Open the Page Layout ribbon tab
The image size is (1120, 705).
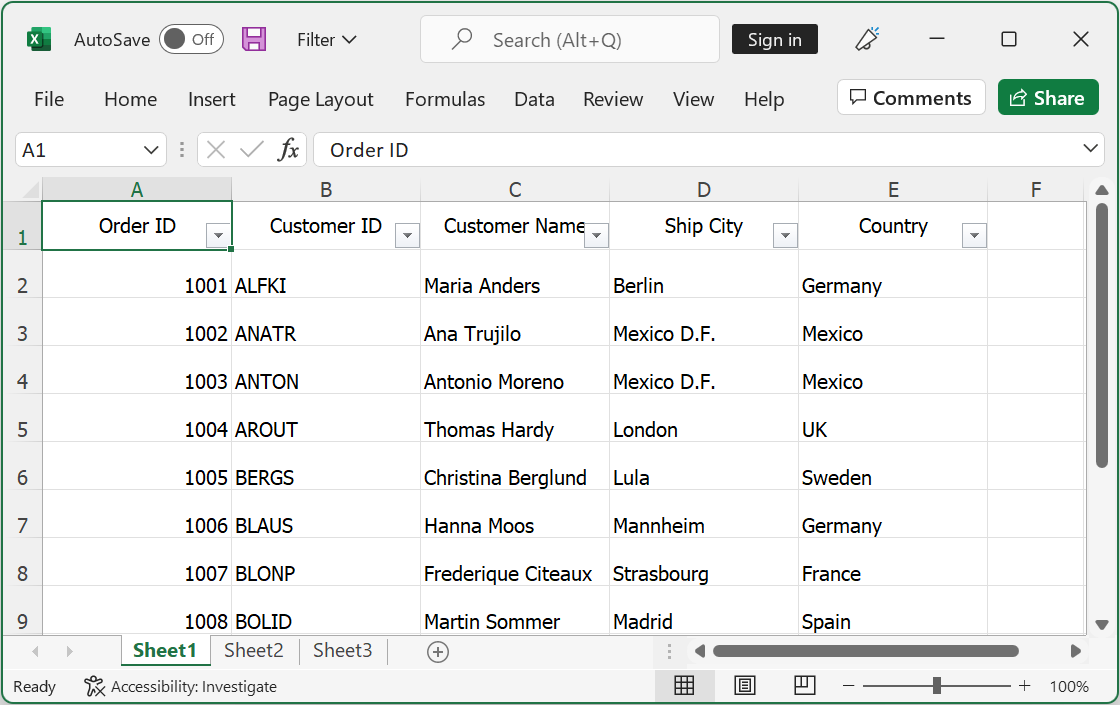[321, 99]
